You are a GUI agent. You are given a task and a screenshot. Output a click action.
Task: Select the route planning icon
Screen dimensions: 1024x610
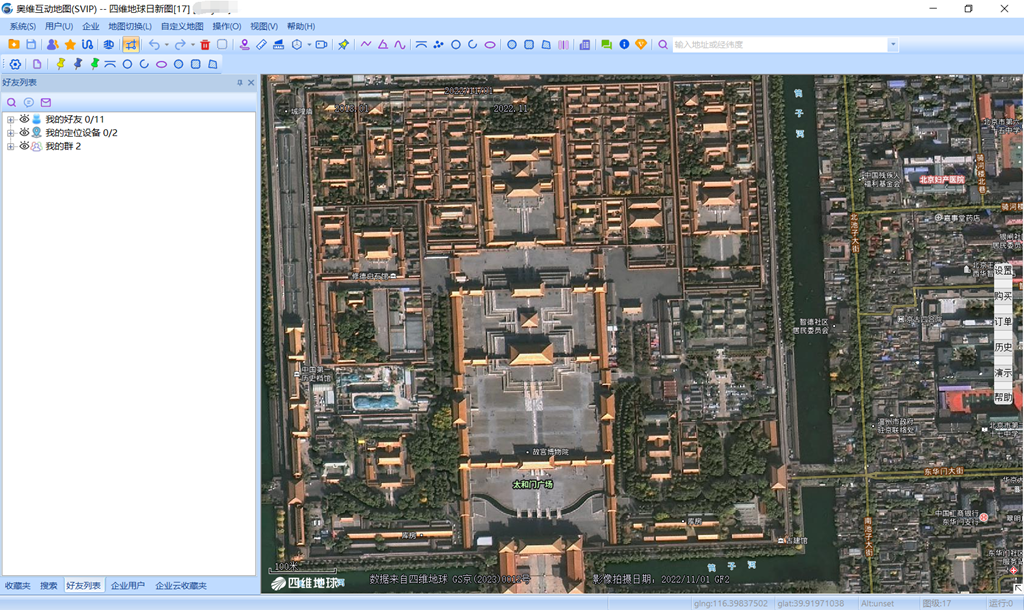87,44
